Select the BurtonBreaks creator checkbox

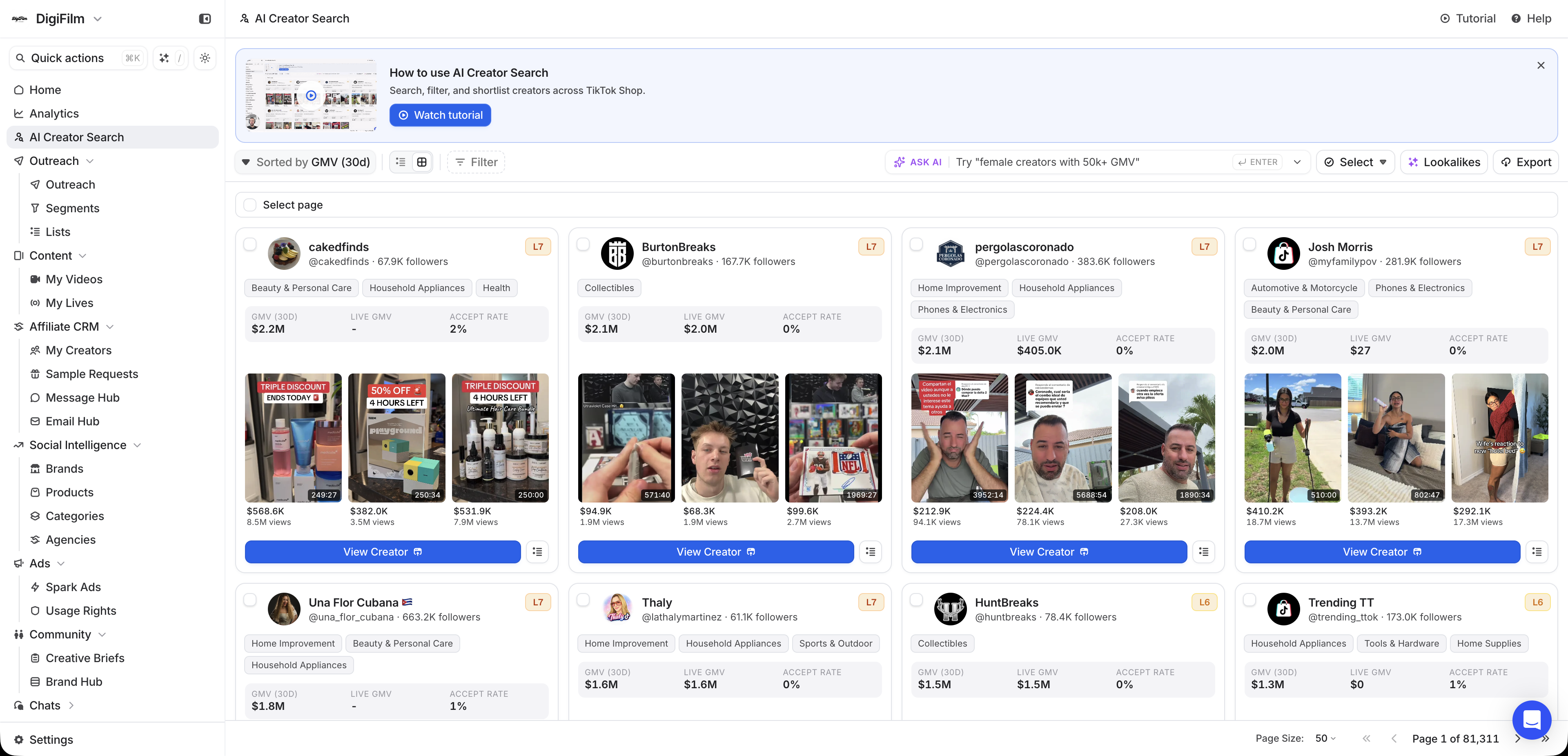[x=583, y=244]
